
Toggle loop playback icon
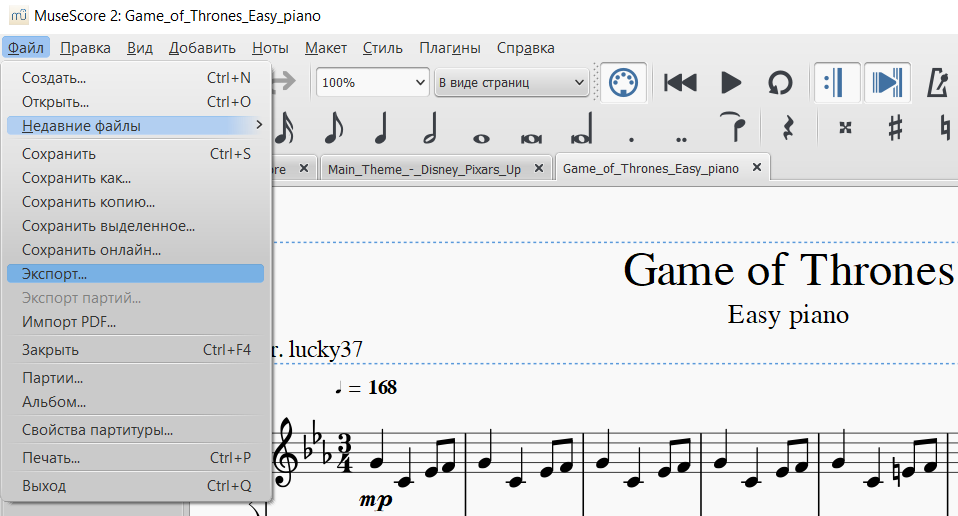click(780, 82)
